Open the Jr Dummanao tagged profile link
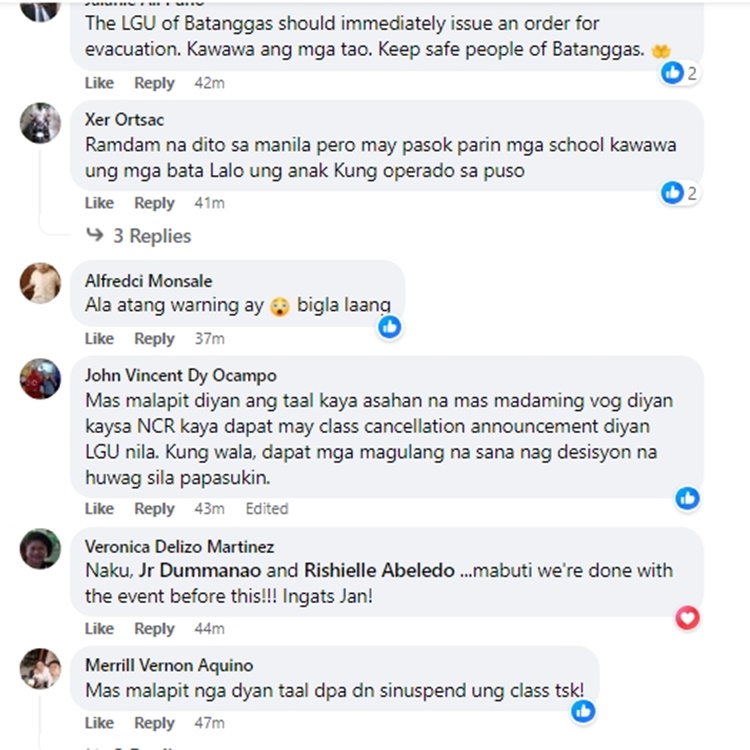750x750 pixels. [200, 570]
